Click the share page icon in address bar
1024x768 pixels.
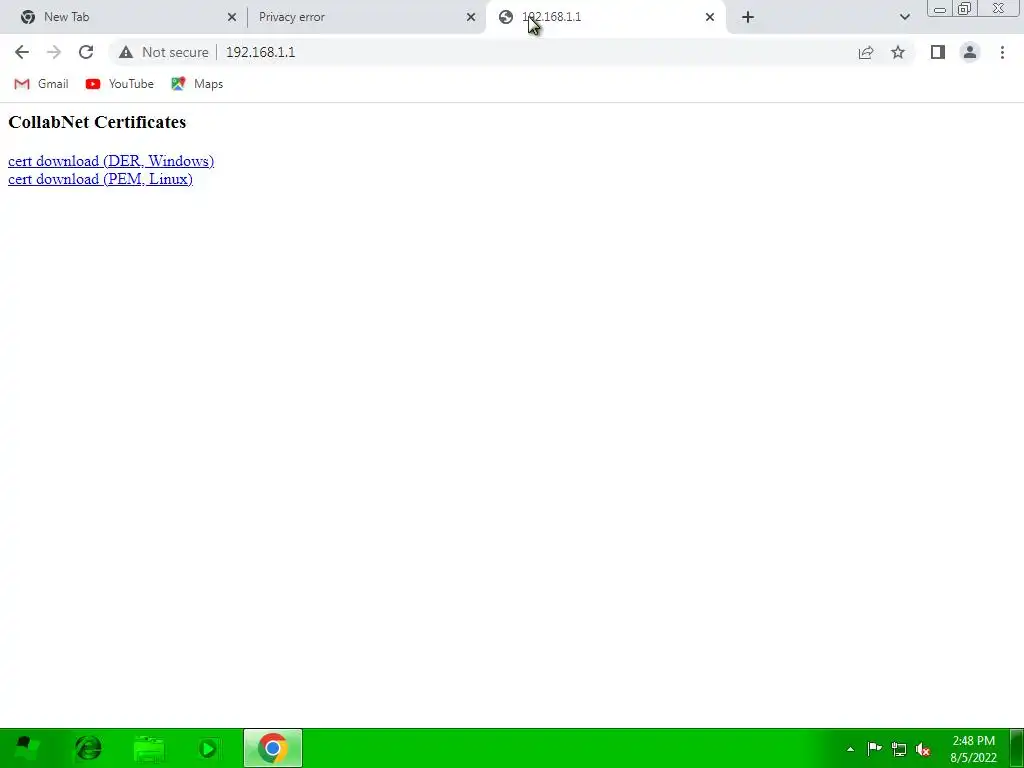pos(866,52)
